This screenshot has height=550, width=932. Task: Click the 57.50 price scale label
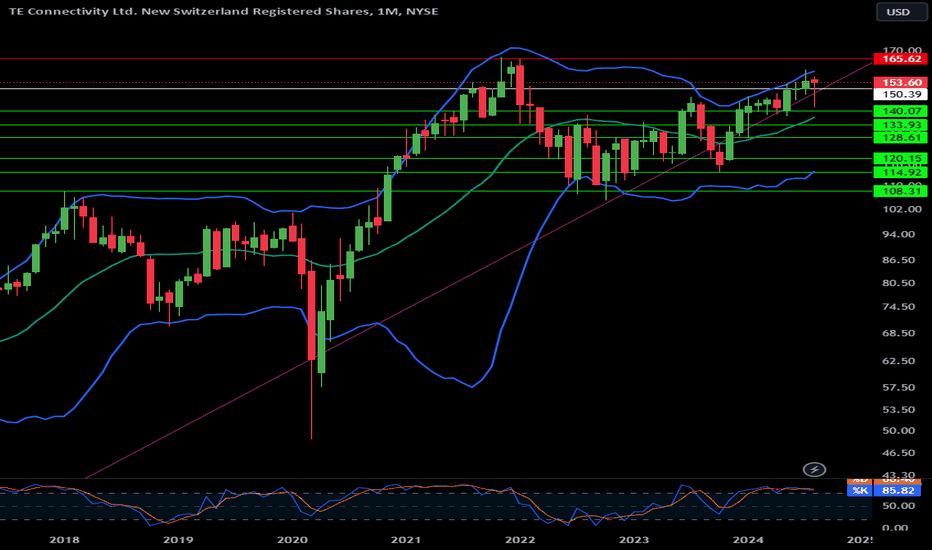pos(899,388)
